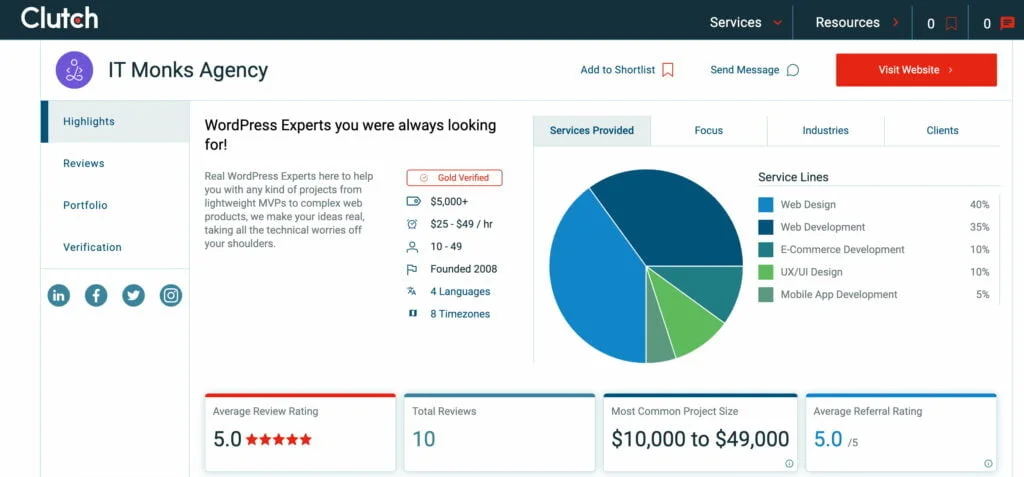Expand the Services dropdown menu

747,22
